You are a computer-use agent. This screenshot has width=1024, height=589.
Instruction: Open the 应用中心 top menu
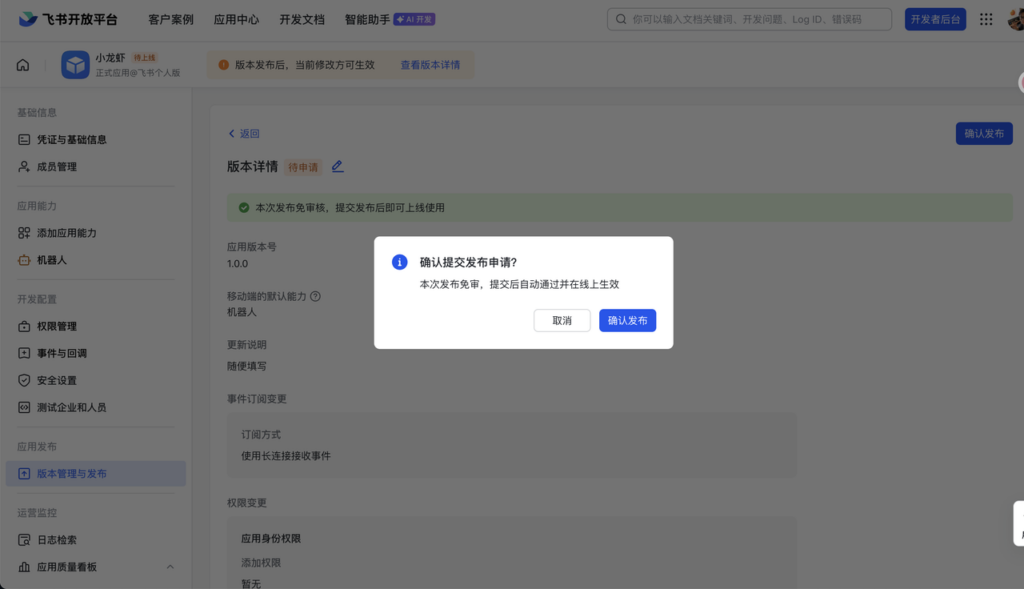tap(236, 19)
